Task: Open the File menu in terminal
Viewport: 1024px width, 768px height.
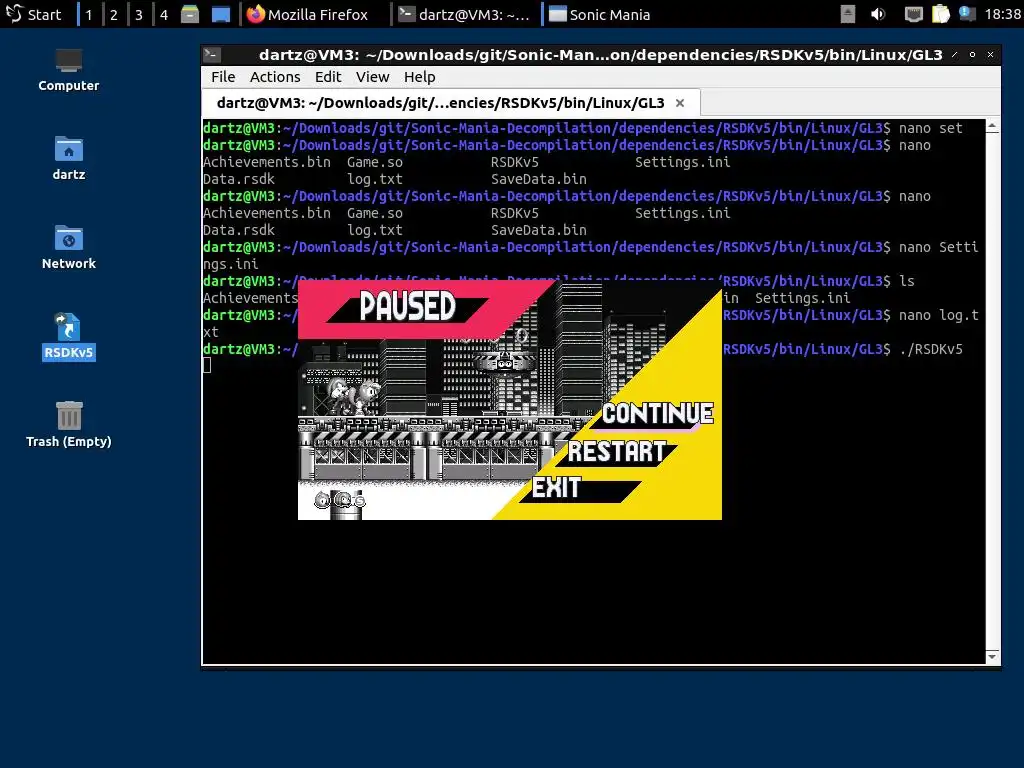Action: pos(223,77)
